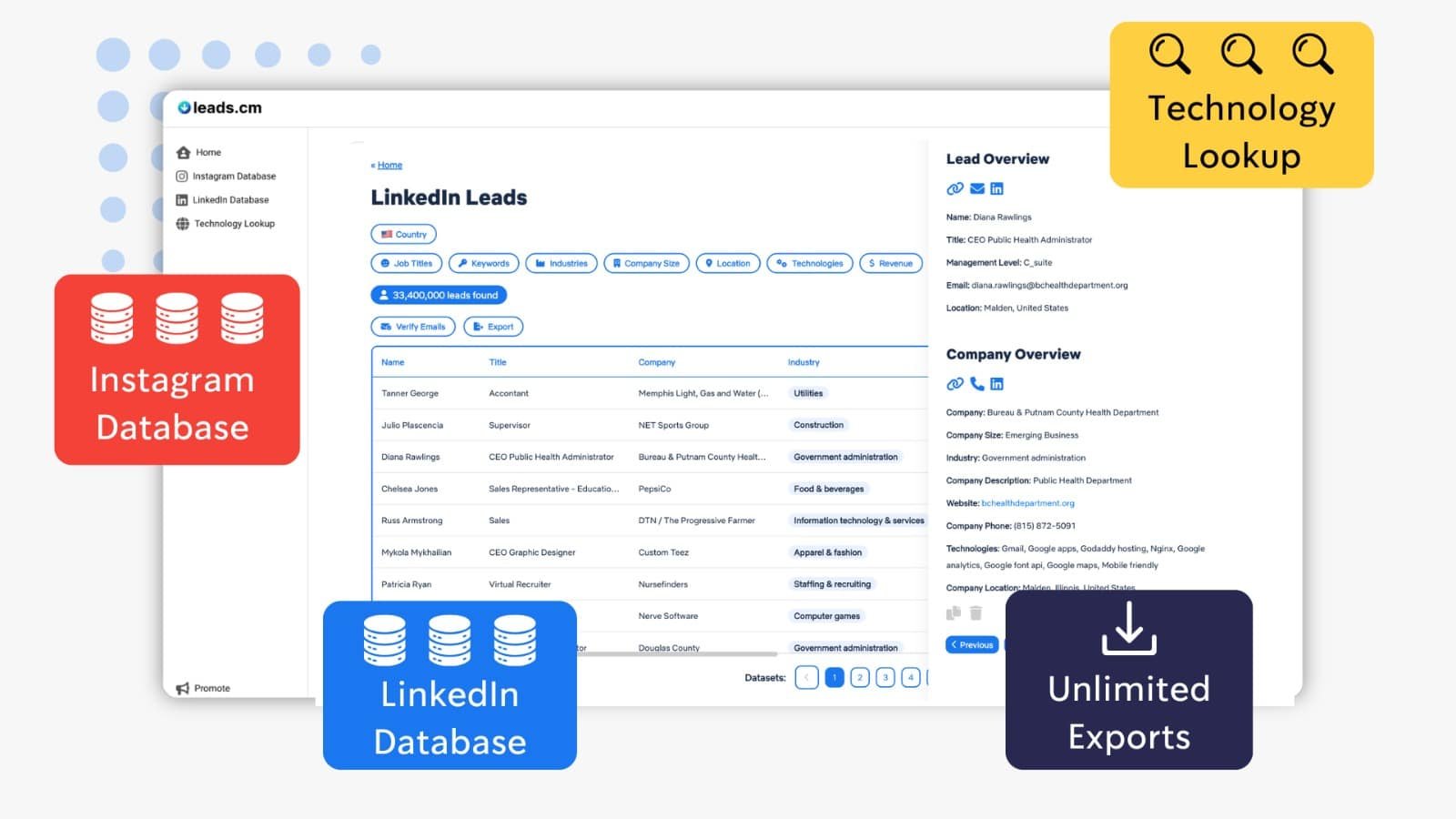The width and height of the screenshot is (1456, 819).
Task: Open the Job Titles filter
Action: 406,263
